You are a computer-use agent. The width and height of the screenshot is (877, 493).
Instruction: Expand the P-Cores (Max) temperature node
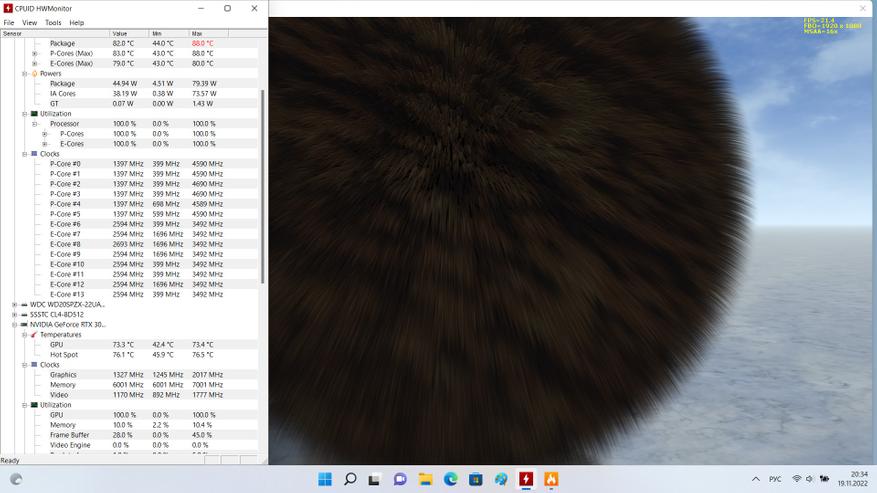point(35,54)
